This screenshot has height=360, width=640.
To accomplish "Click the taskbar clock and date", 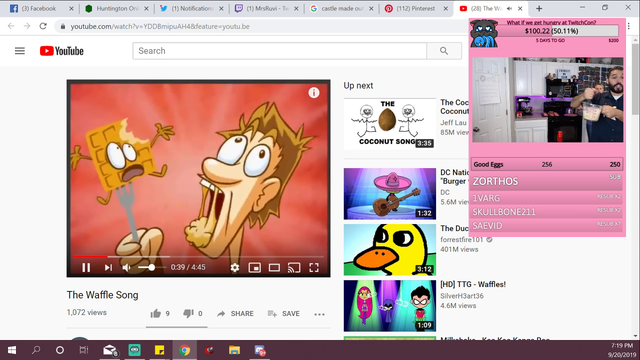I will coord(622,350).
